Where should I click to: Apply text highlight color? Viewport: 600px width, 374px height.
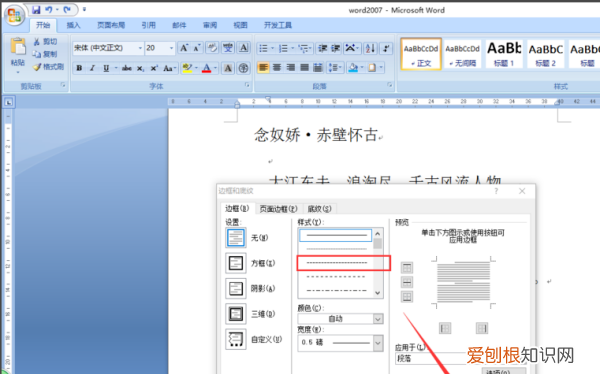tap(187, 68)
